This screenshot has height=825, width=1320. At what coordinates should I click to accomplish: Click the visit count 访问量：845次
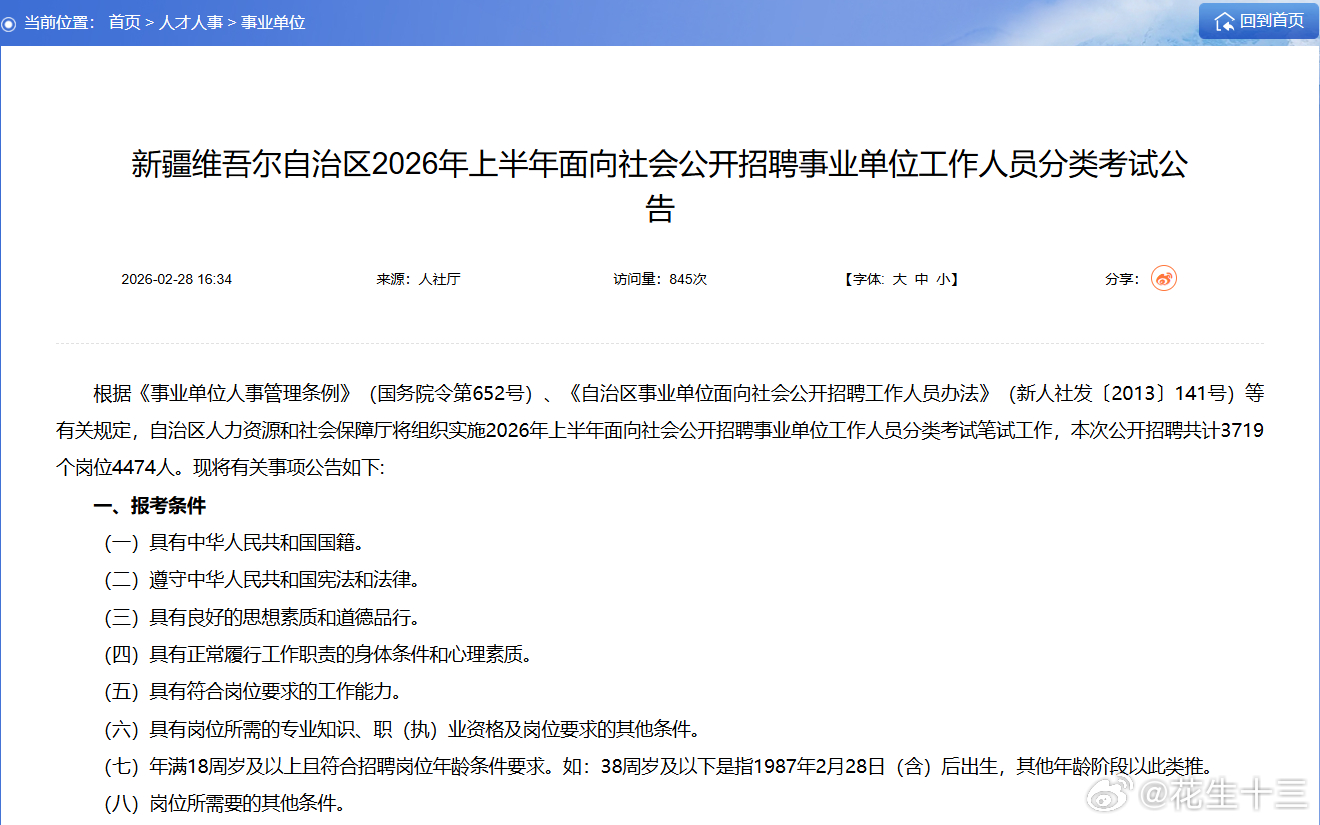[x=660, y=279]
